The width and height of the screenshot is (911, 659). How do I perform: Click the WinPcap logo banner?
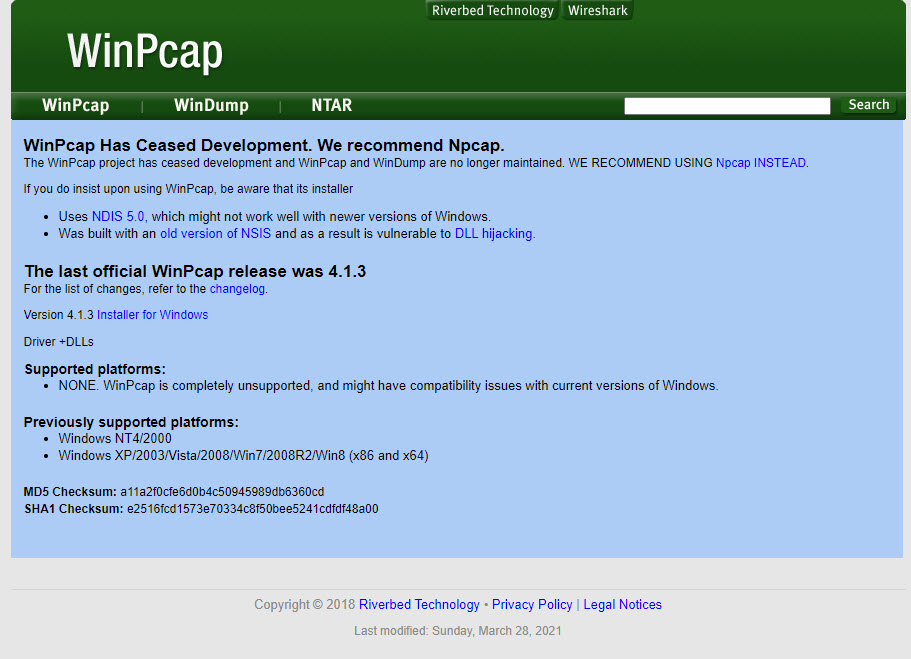pos(145,51)
